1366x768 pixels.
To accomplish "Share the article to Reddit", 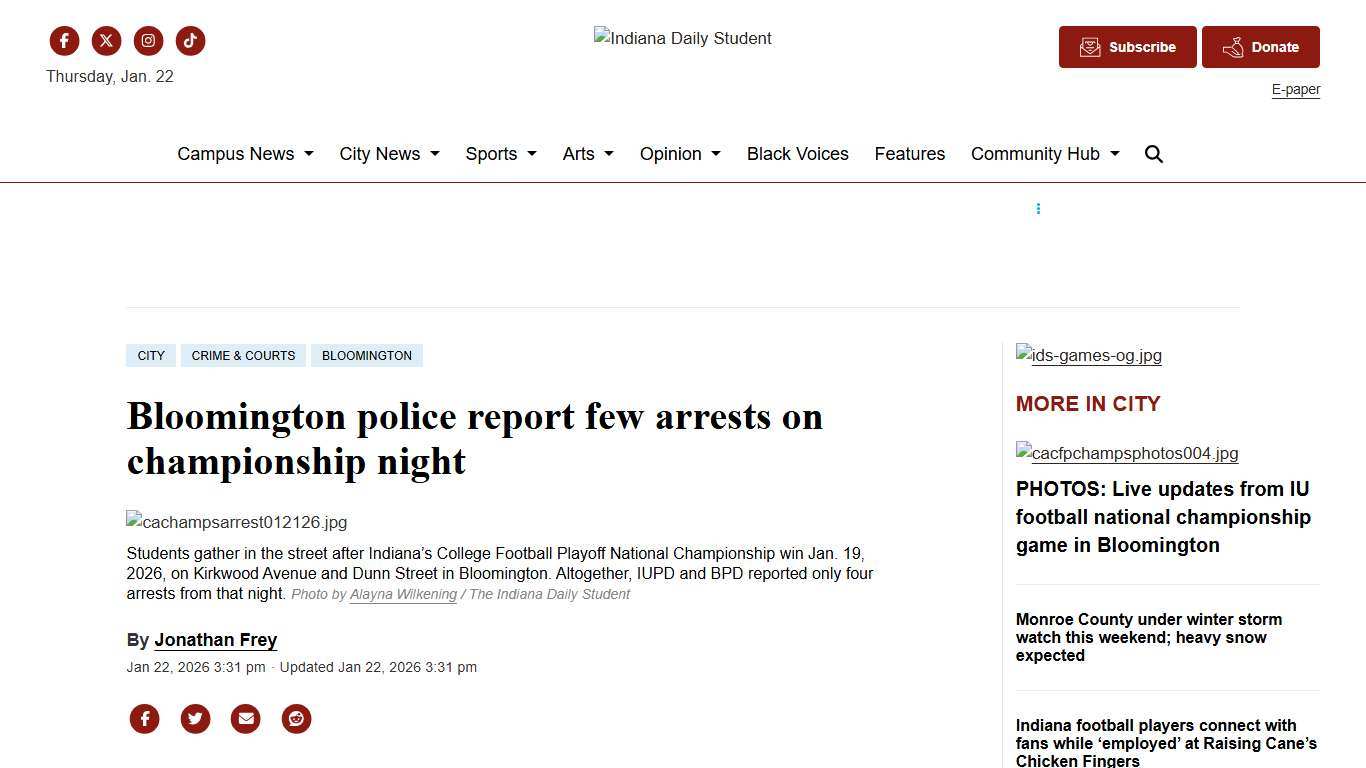I will [296, 718].
